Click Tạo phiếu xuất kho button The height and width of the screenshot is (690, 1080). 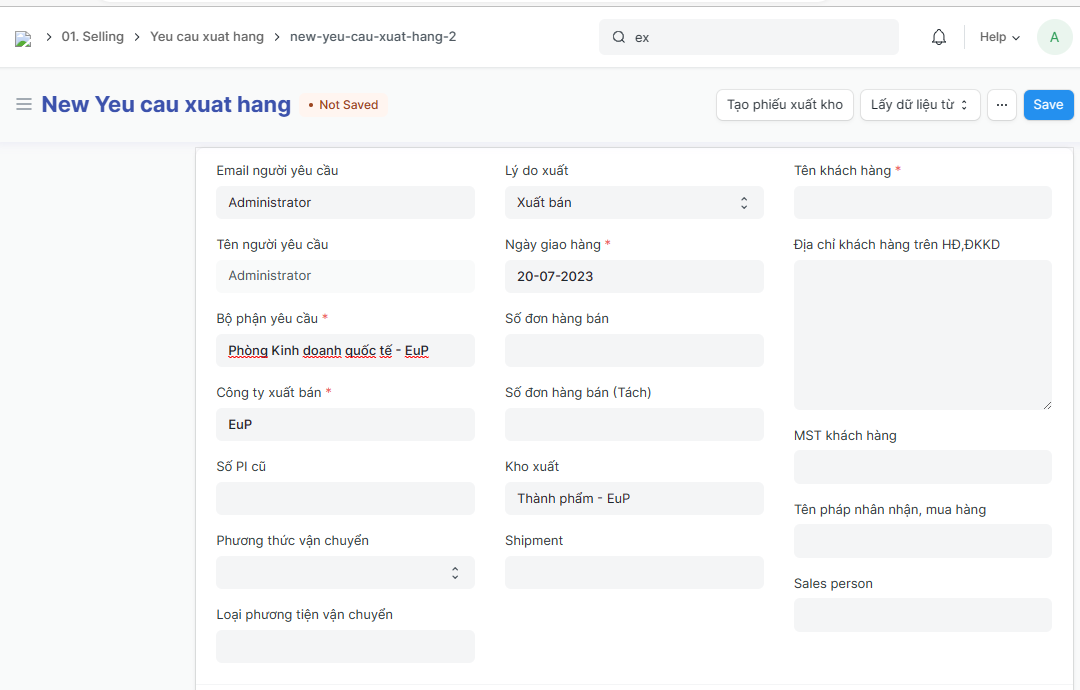point(784,105)
